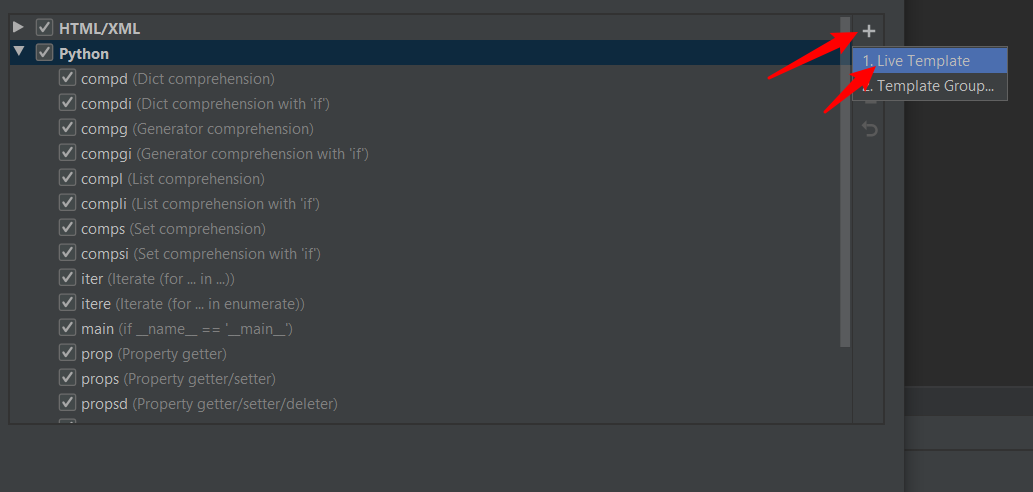This screenshot has height=492, width=1033.
Task: Disable the compd Dict comprehension checkbox
Action: click(68, 78)
